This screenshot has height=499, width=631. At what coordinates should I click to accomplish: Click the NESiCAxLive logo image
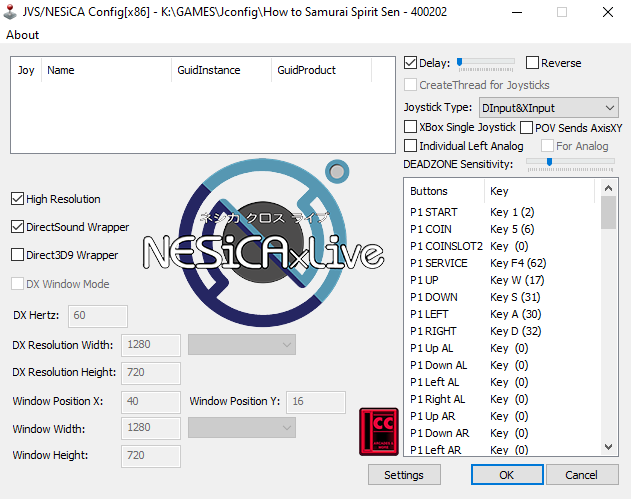pos(262,246)
